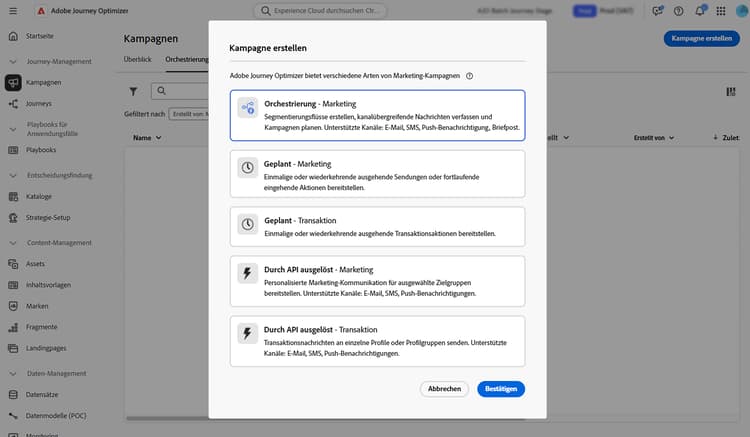Click the Strategie-Setup sidebar icon
This screenshot has width=750, height=437.
(x=13, y=218)
